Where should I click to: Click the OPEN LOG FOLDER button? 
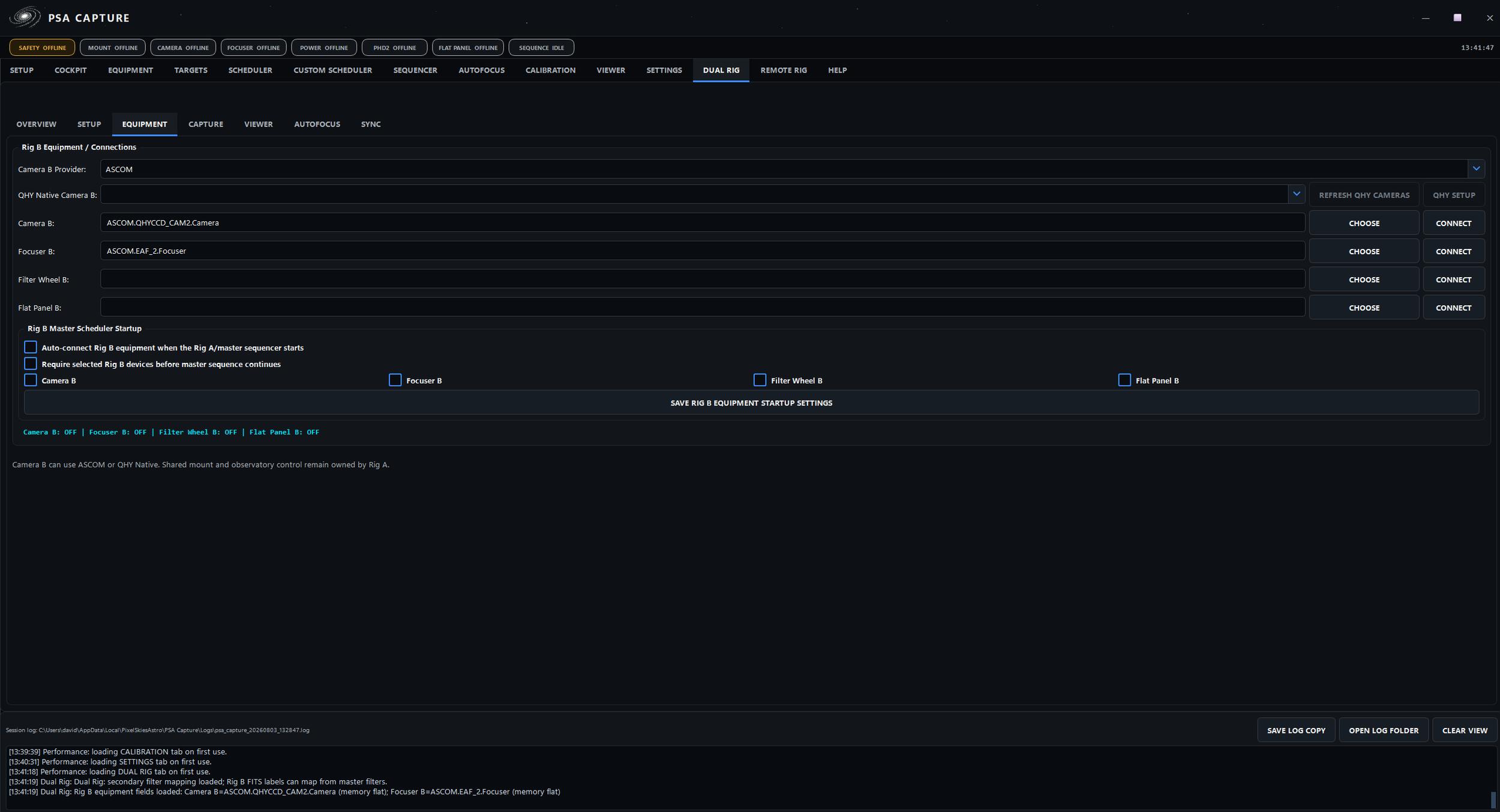coord(1384,730)
